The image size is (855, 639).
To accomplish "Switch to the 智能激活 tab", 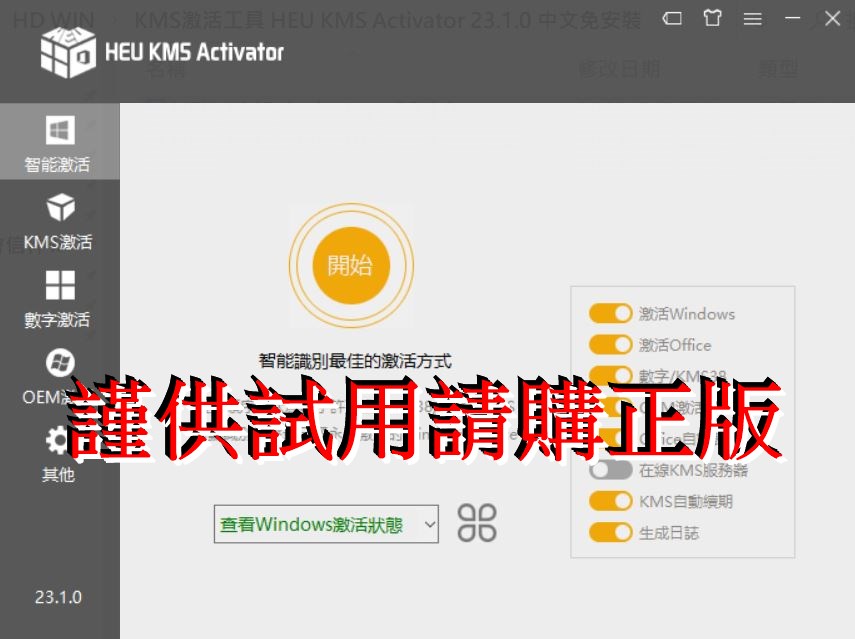I will pos(59,142).
